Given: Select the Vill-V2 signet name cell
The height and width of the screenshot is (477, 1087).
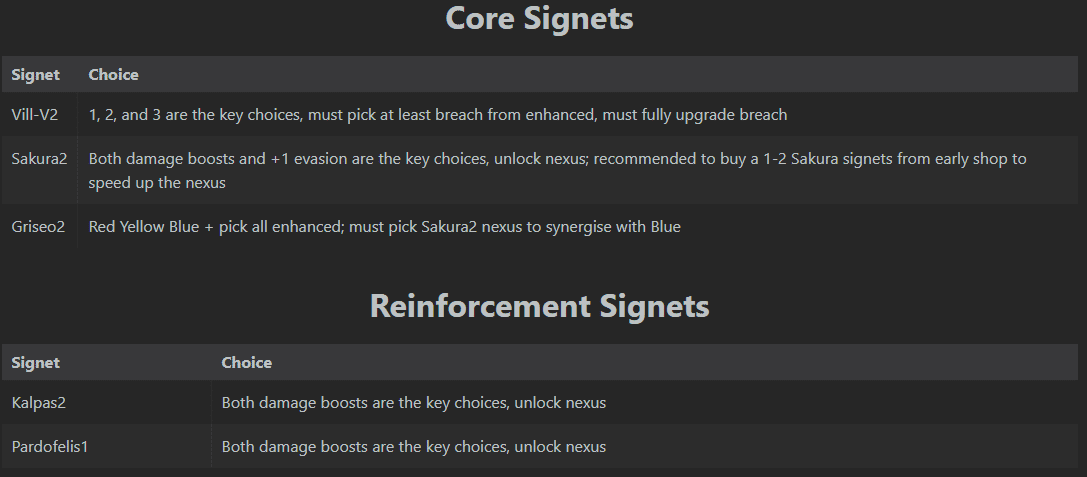Looking at the screenshot, I should tap(35, 115).
